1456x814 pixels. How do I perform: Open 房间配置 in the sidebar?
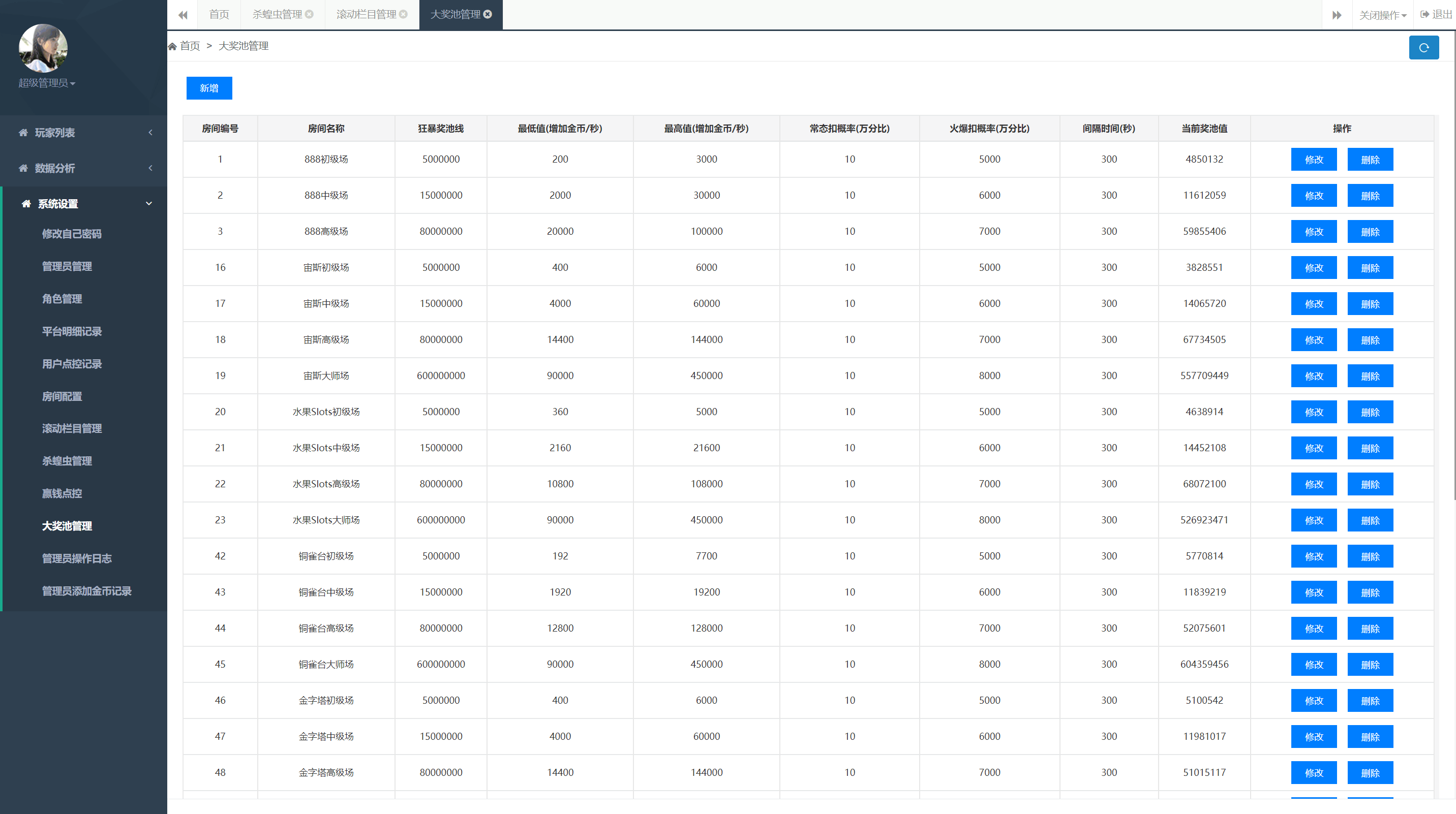click(62, 396)
